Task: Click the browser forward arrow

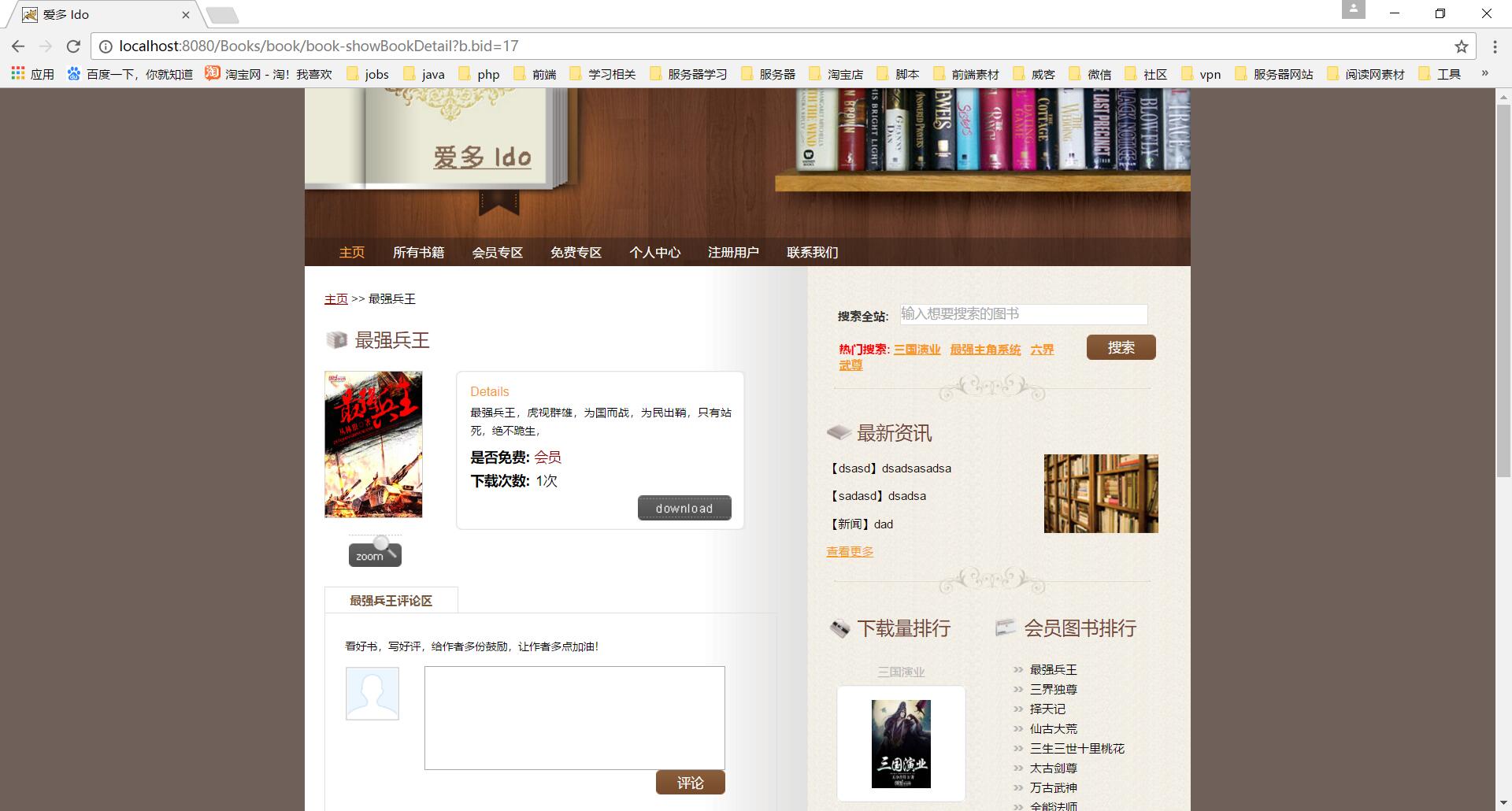Action: 46,46
